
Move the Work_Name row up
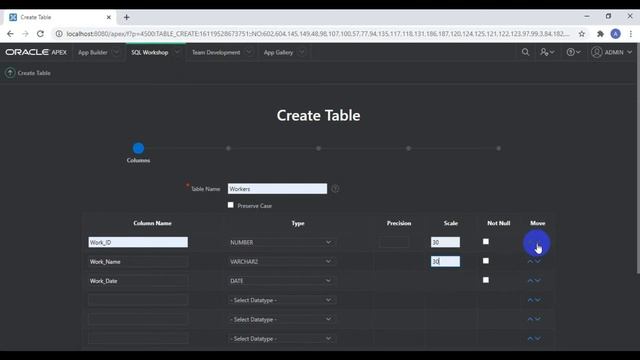click(x=530, y=261)
